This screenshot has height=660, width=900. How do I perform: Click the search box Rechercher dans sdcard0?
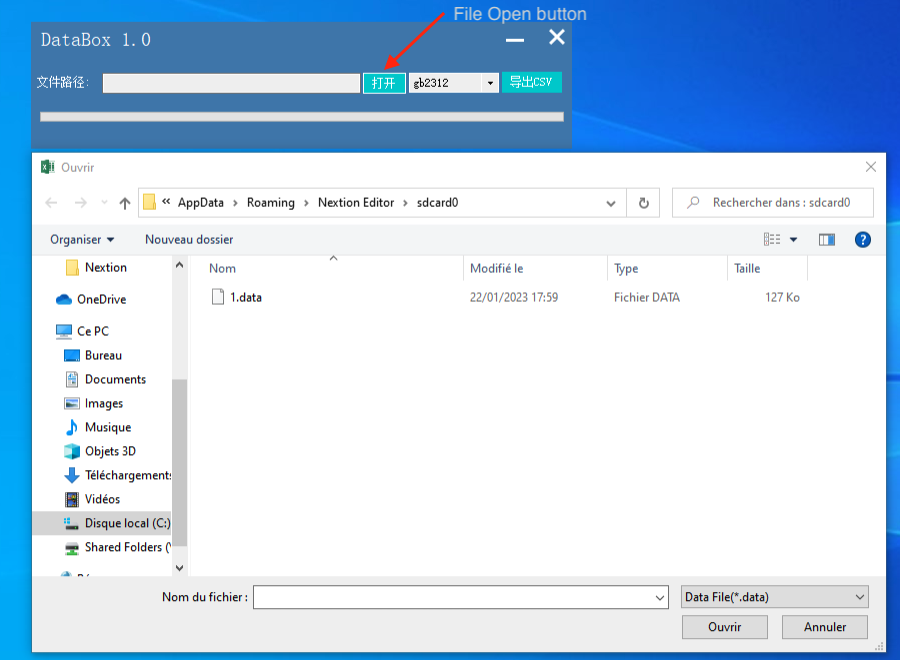point(773,203)
